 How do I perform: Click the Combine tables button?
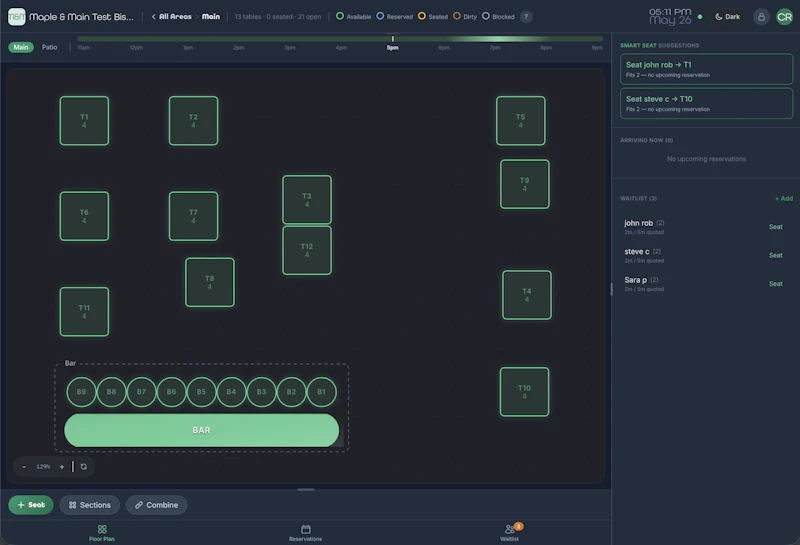pos(157,505)
